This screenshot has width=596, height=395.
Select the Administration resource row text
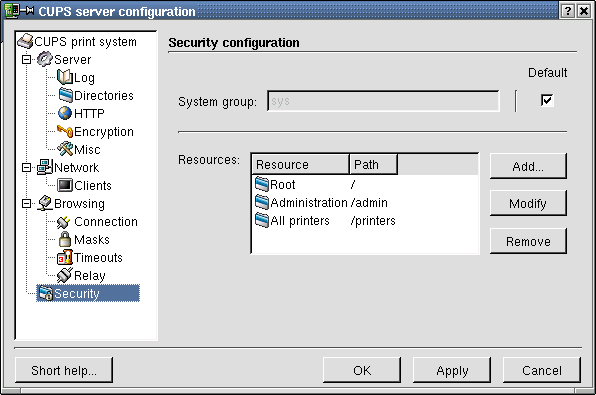point(309,203)
